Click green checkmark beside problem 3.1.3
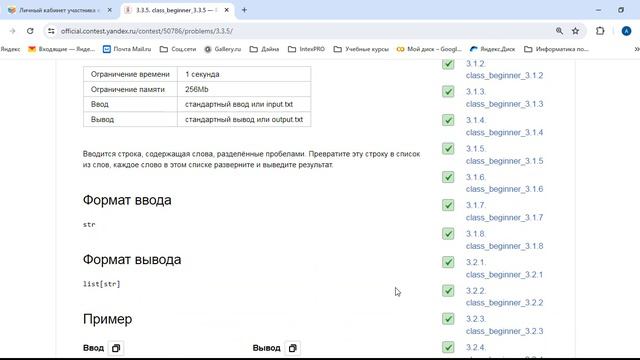 [448, 91]
